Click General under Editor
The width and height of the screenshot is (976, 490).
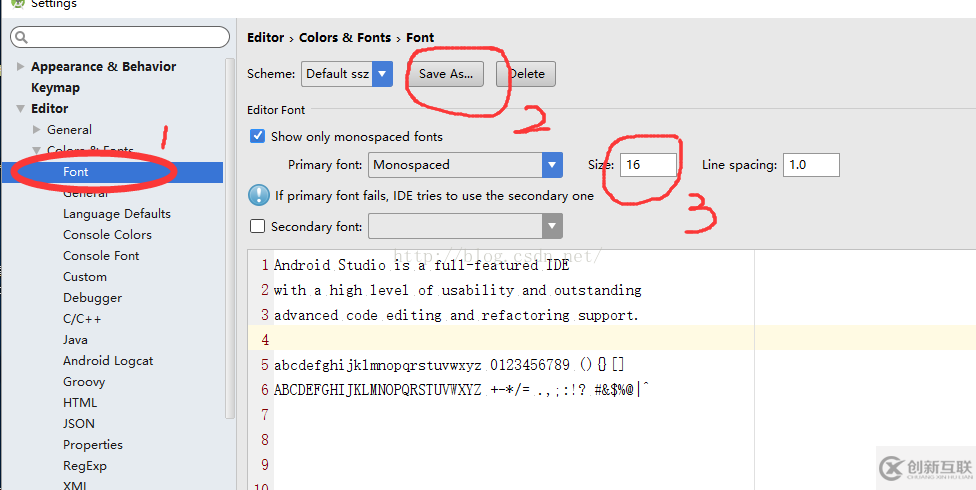coord(69,130)
